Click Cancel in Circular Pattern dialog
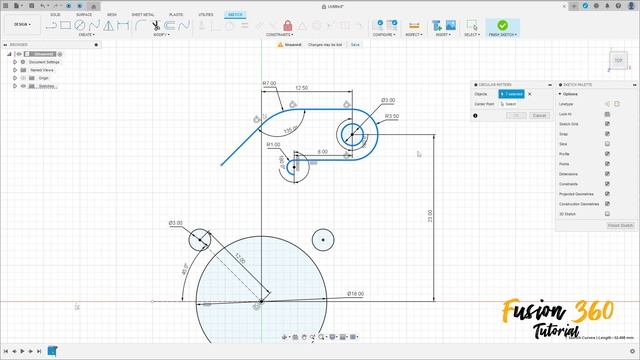The width and height of the screenshot is (640, 360). click(539, 116)
